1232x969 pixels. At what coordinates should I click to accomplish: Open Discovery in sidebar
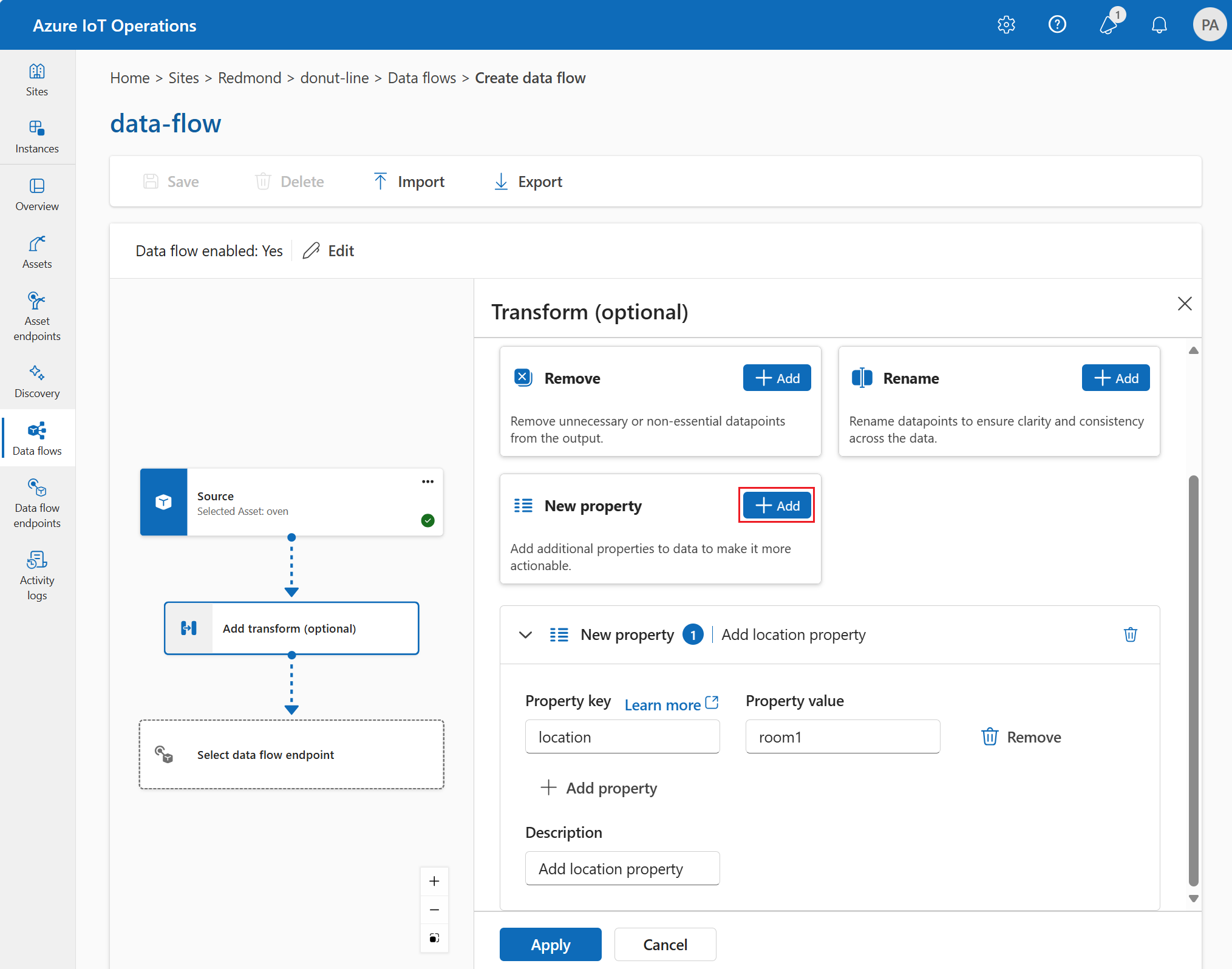[x=37, y=381]
